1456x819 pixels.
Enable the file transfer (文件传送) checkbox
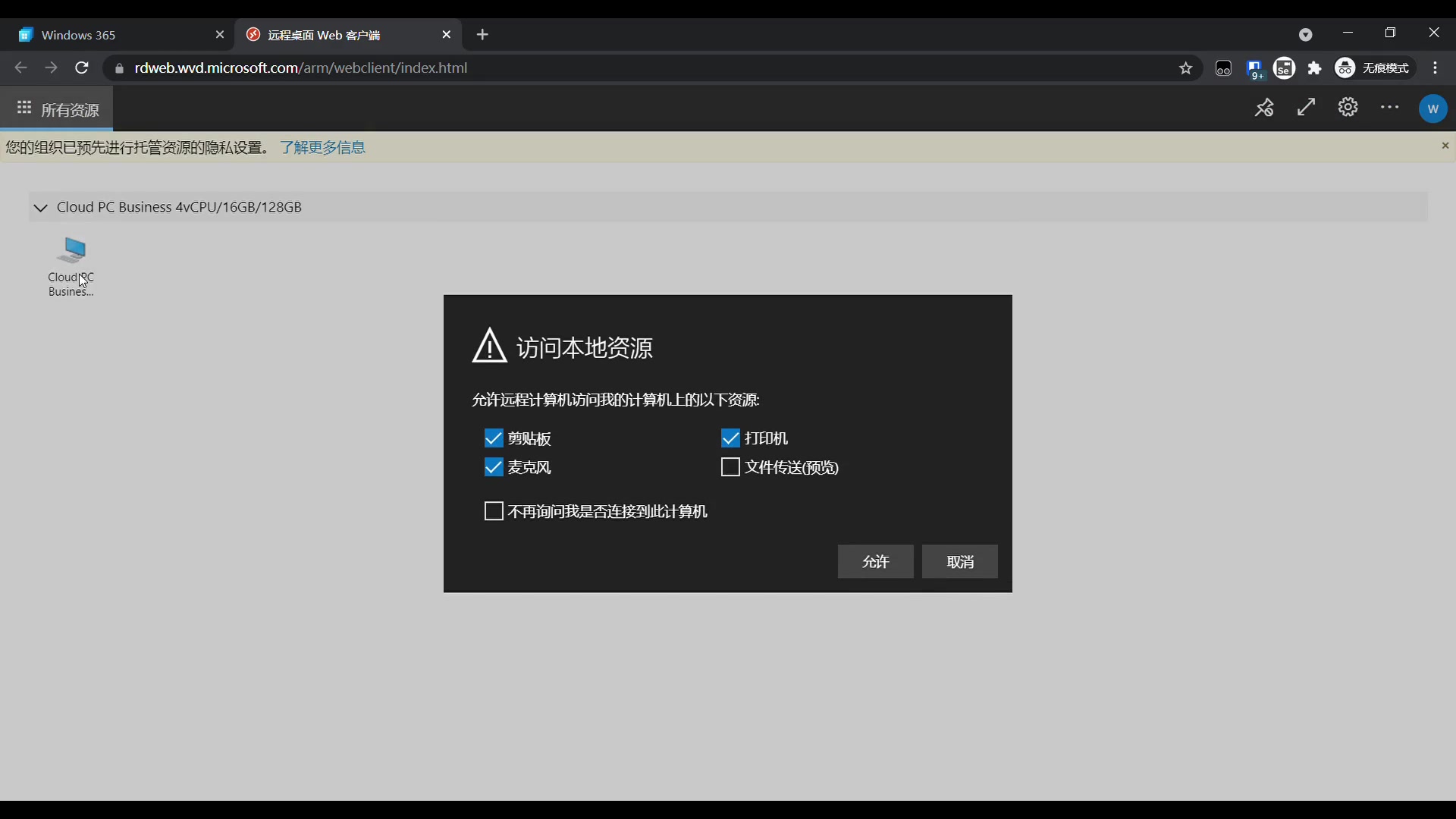pos(730,467)
